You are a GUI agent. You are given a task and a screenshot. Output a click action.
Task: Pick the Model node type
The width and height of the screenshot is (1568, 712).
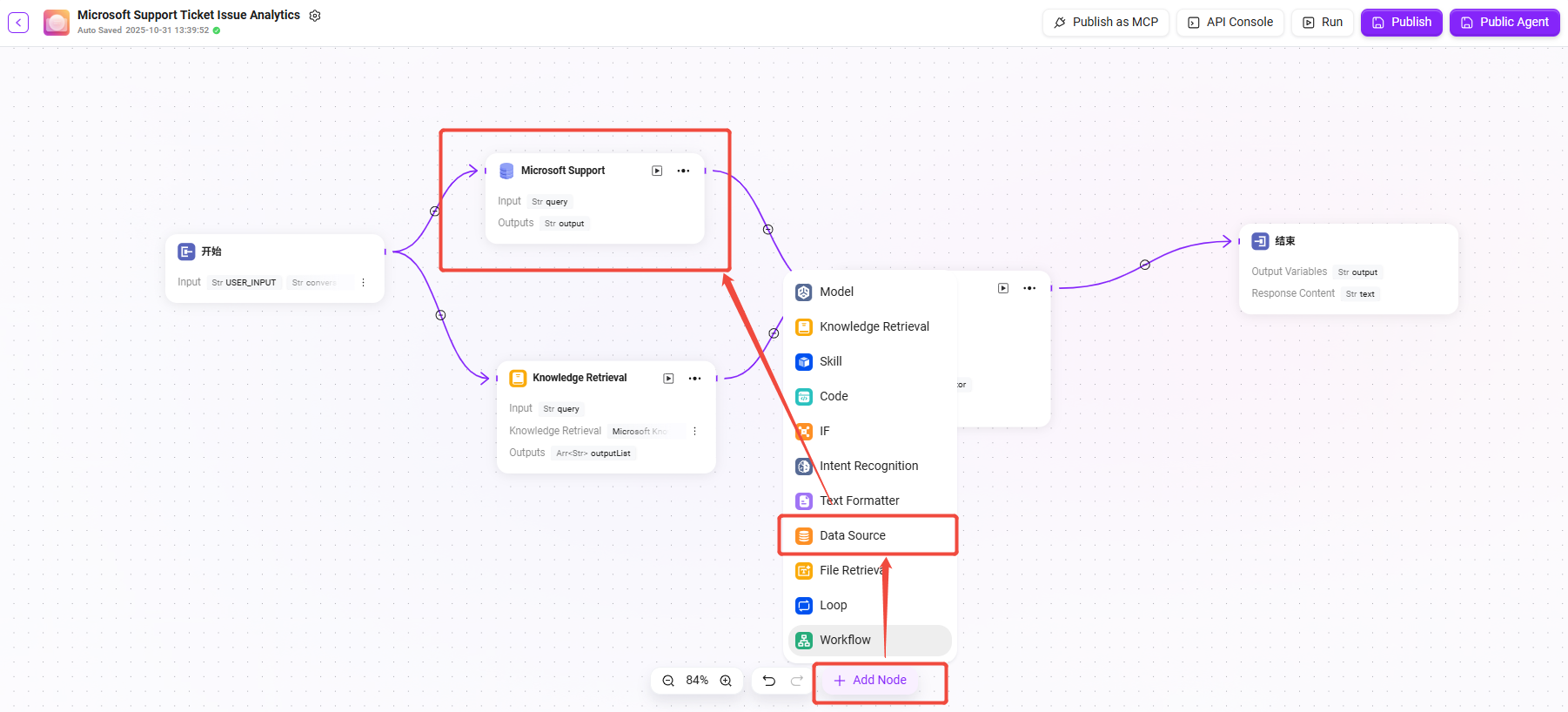click(x=835, y=292)
